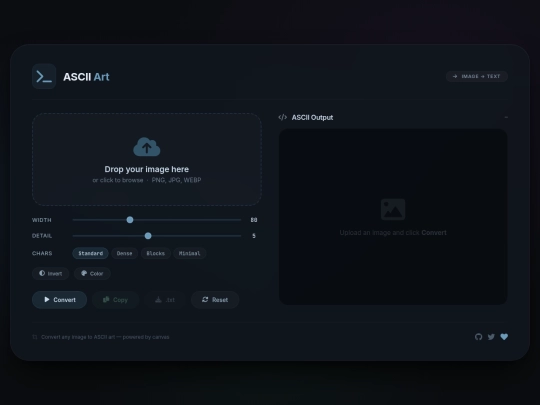
Task: Toggle the Color option
Action: point(92,273)
